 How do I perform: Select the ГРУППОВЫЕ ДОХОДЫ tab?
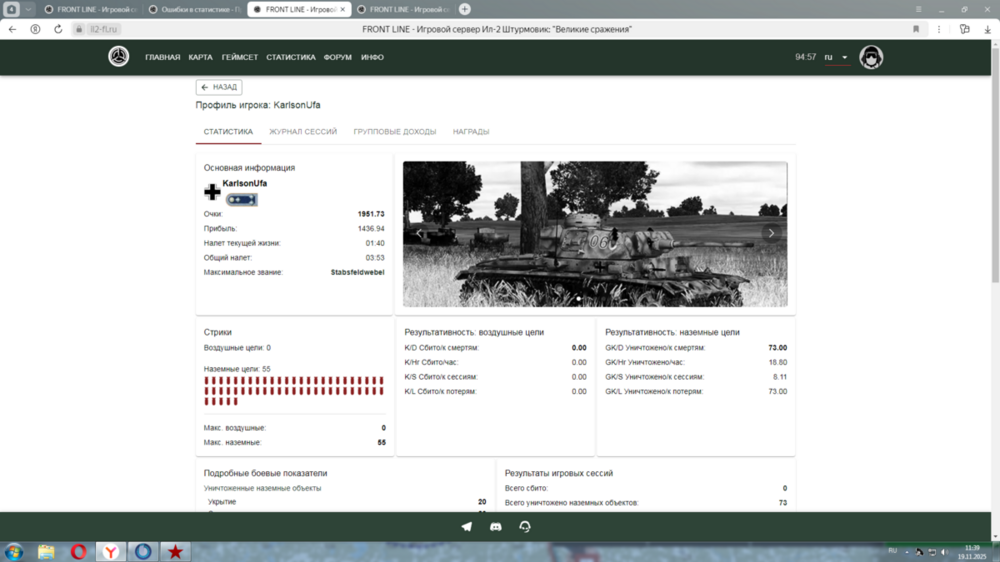pyautogui.click(x=394, y=132)
